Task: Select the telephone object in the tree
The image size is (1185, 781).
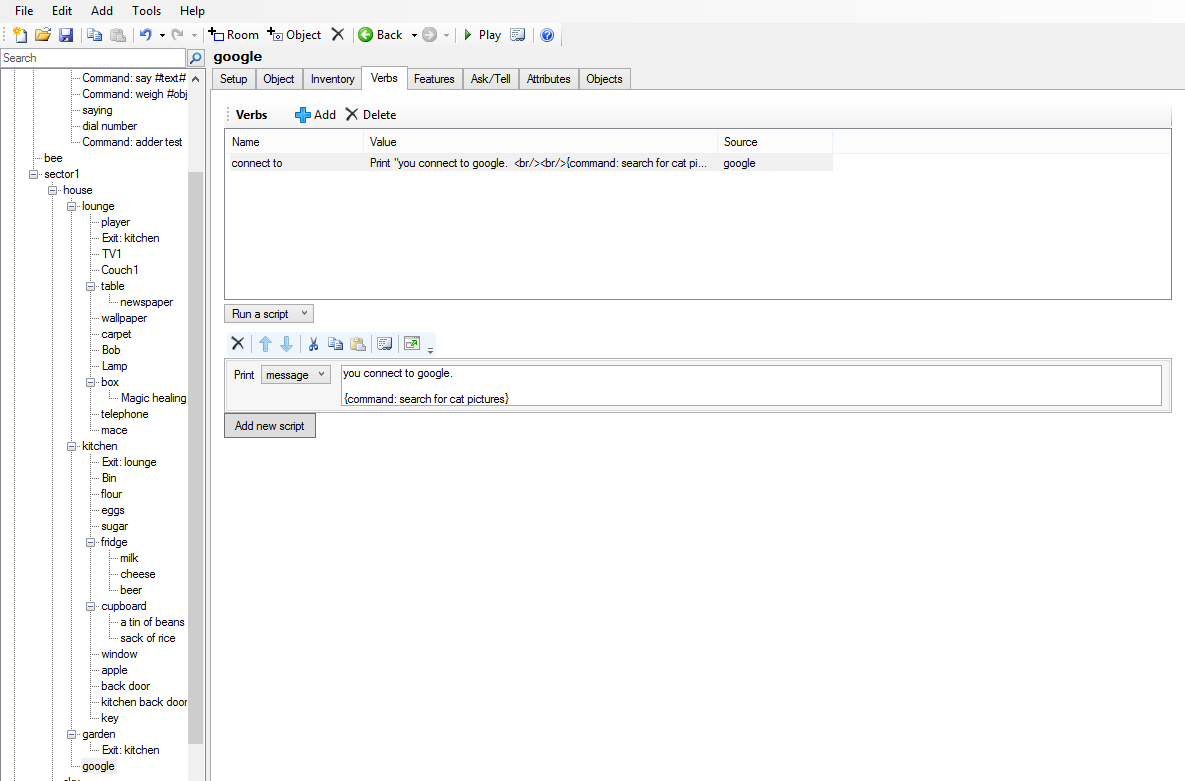Action: (x=124, y=414)
